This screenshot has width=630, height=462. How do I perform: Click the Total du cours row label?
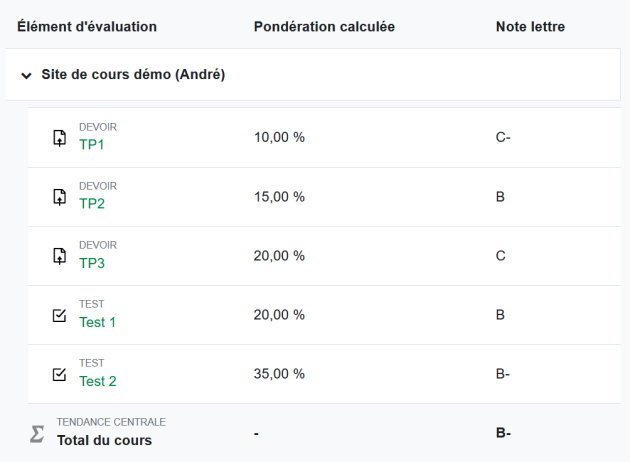pos(104,440)
